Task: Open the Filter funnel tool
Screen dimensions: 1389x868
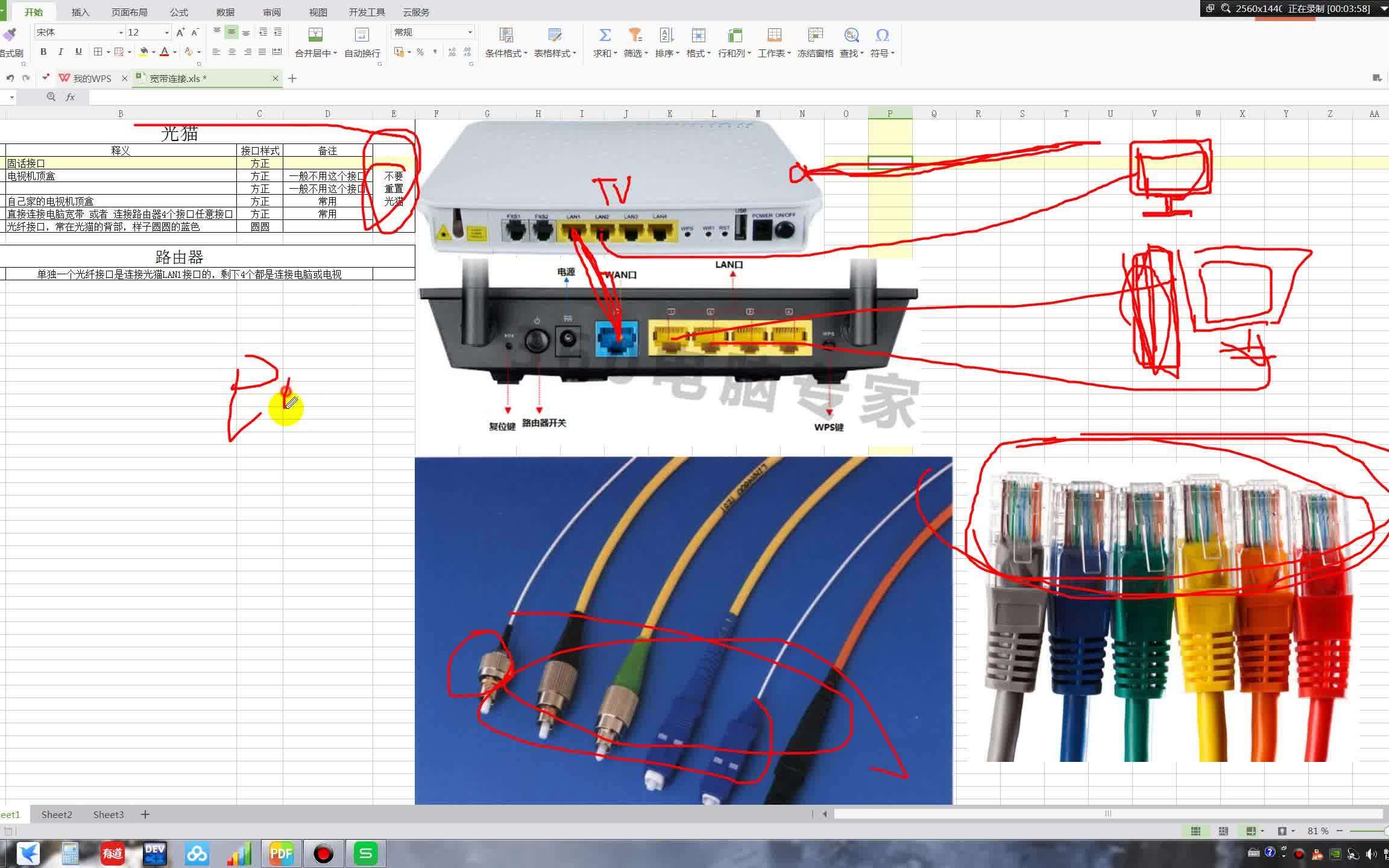Action: 635,35
